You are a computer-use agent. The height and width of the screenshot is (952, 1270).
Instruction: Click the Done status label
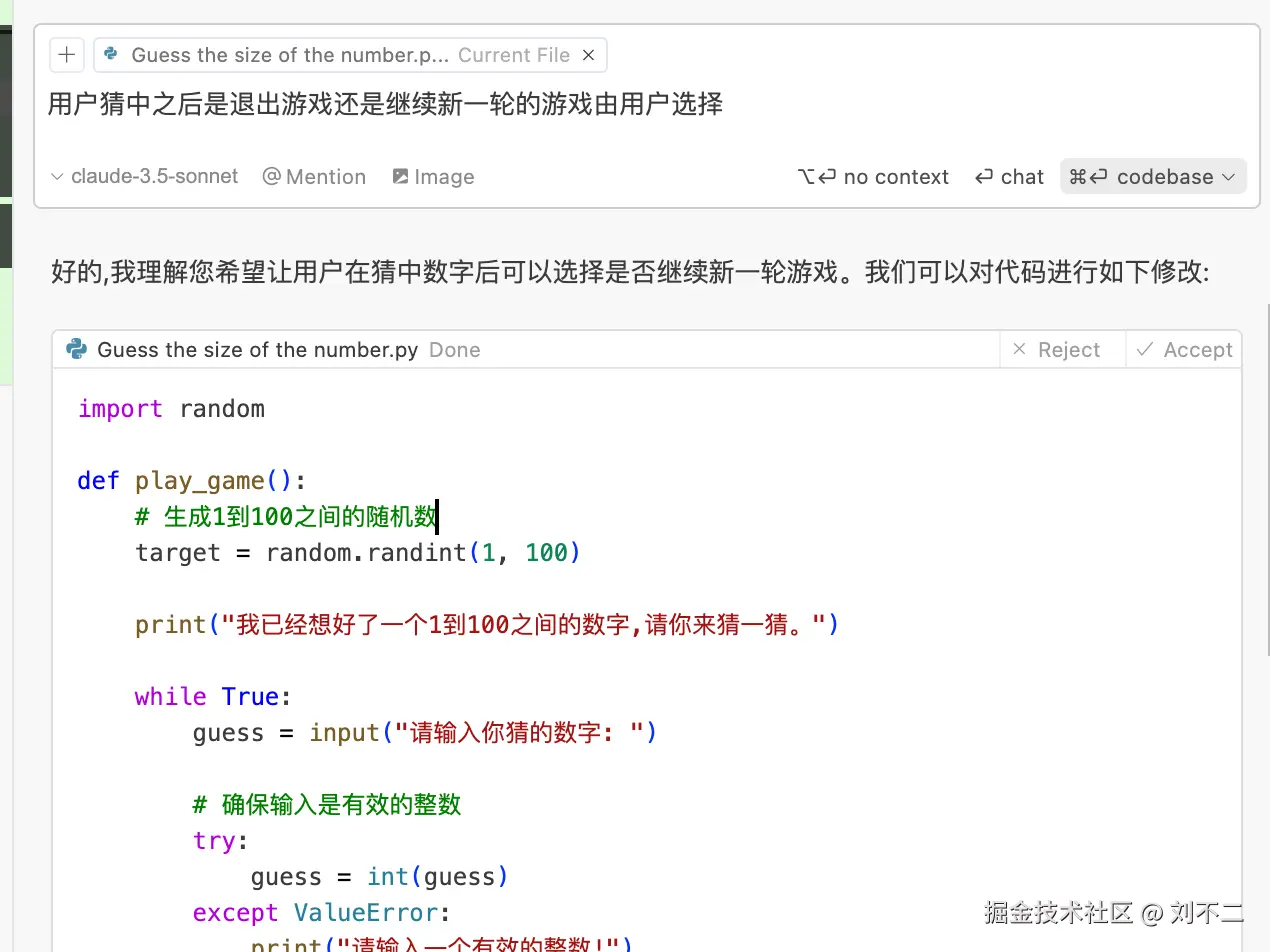click(455, 349)
